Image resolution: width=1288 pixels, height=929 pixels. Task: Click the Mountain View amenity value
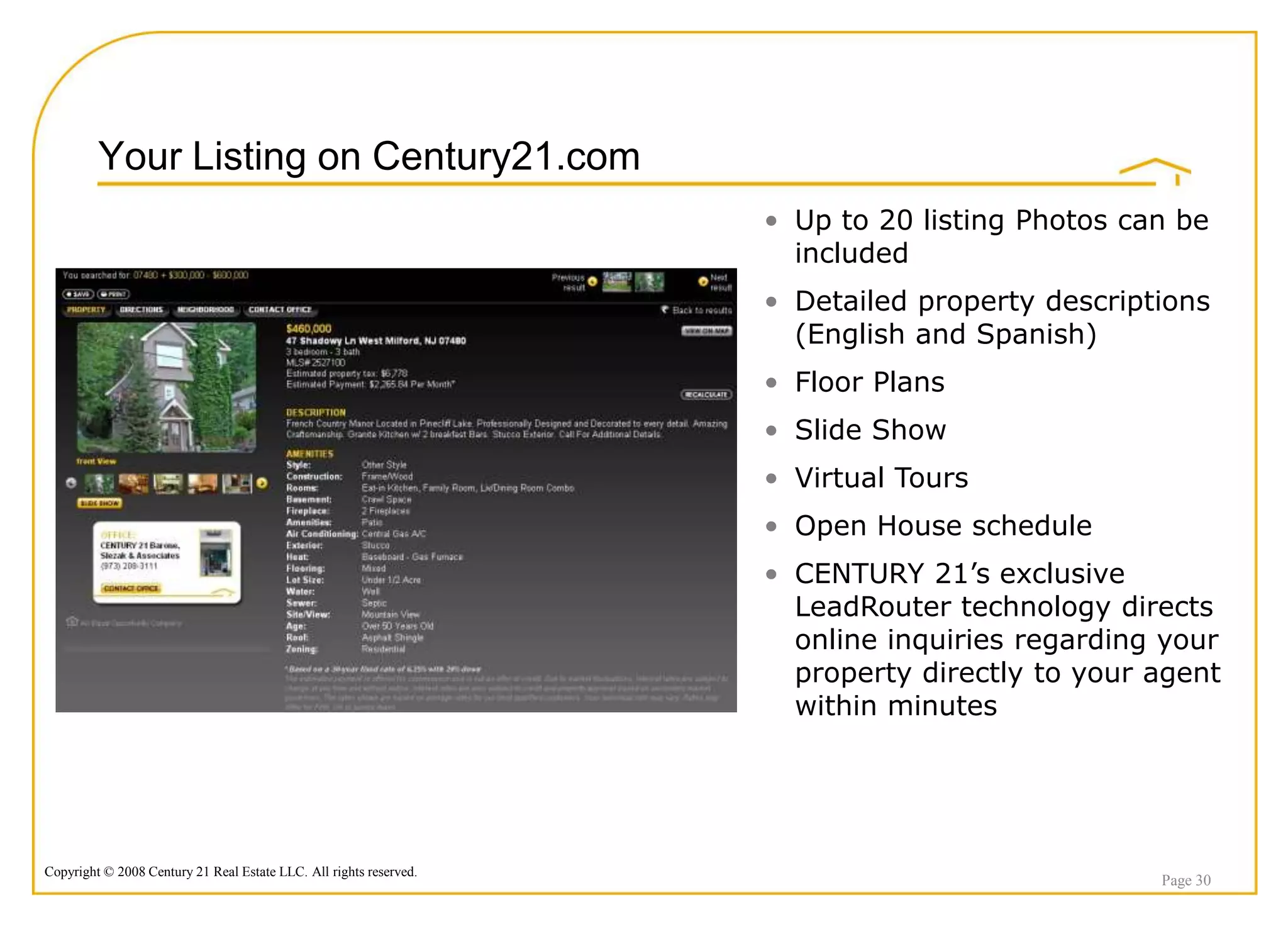391,615
